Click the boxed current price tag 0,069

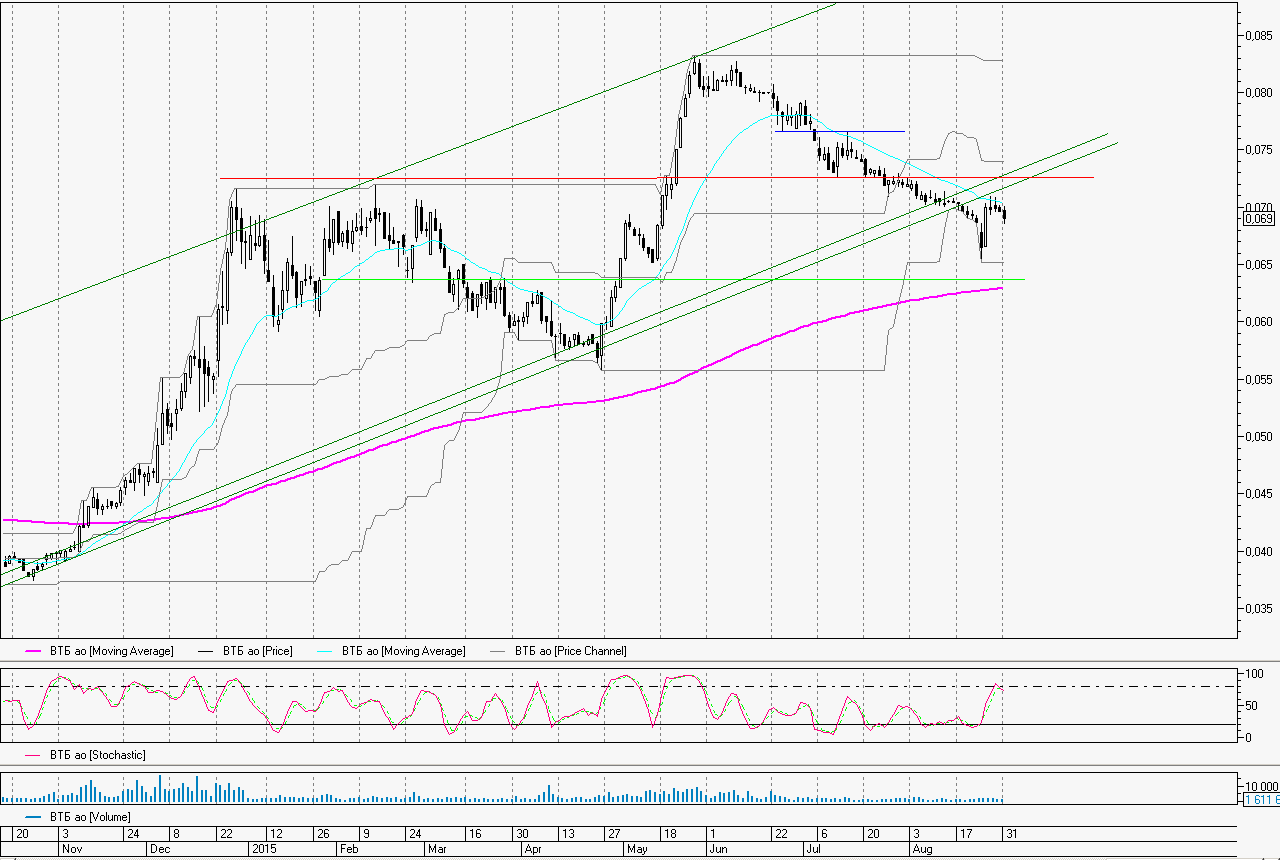coord(1258,218)
